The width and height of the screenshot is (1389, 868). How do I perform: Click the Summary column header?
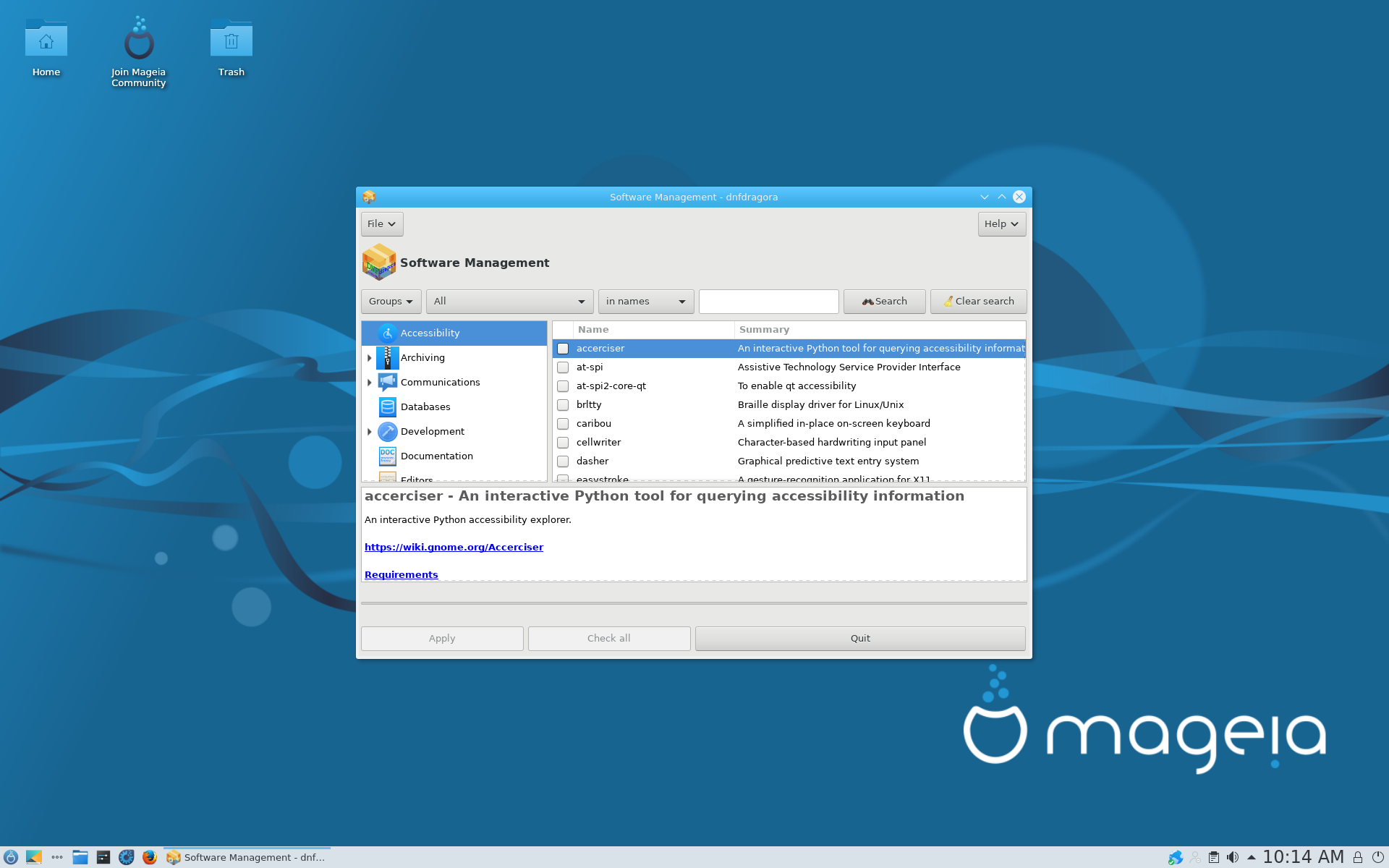[x=880, y=330]
